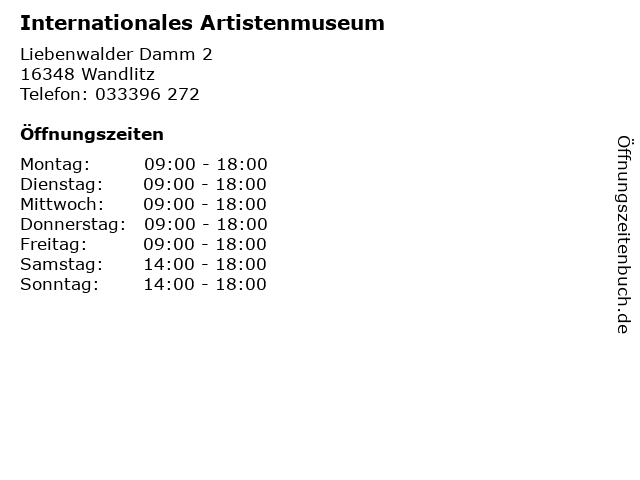Screen dimensions: 640x480
Task: Click Sonntag hours 14:00 - 18:00
Action: click(205, 284)
